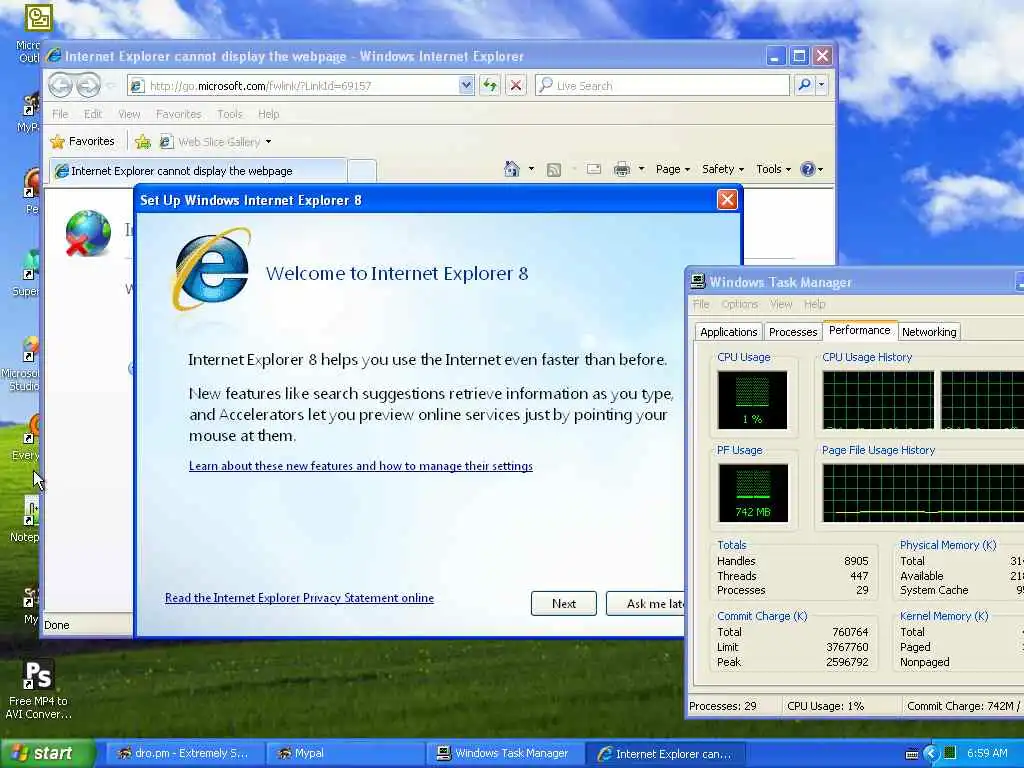This screenshot has height=768, width=1024.
Task: Open the Task Manager File menu
Action: 701,304
